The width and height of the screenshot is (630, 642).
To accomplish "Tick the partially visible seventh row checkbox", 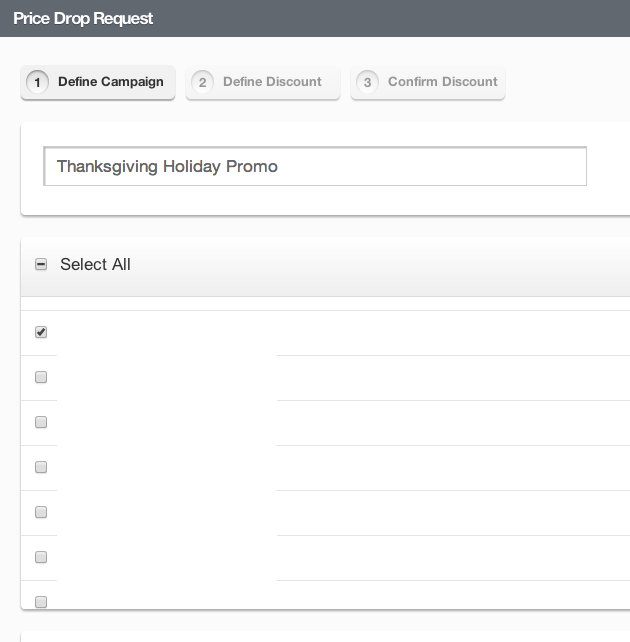I will coord(41,601).
